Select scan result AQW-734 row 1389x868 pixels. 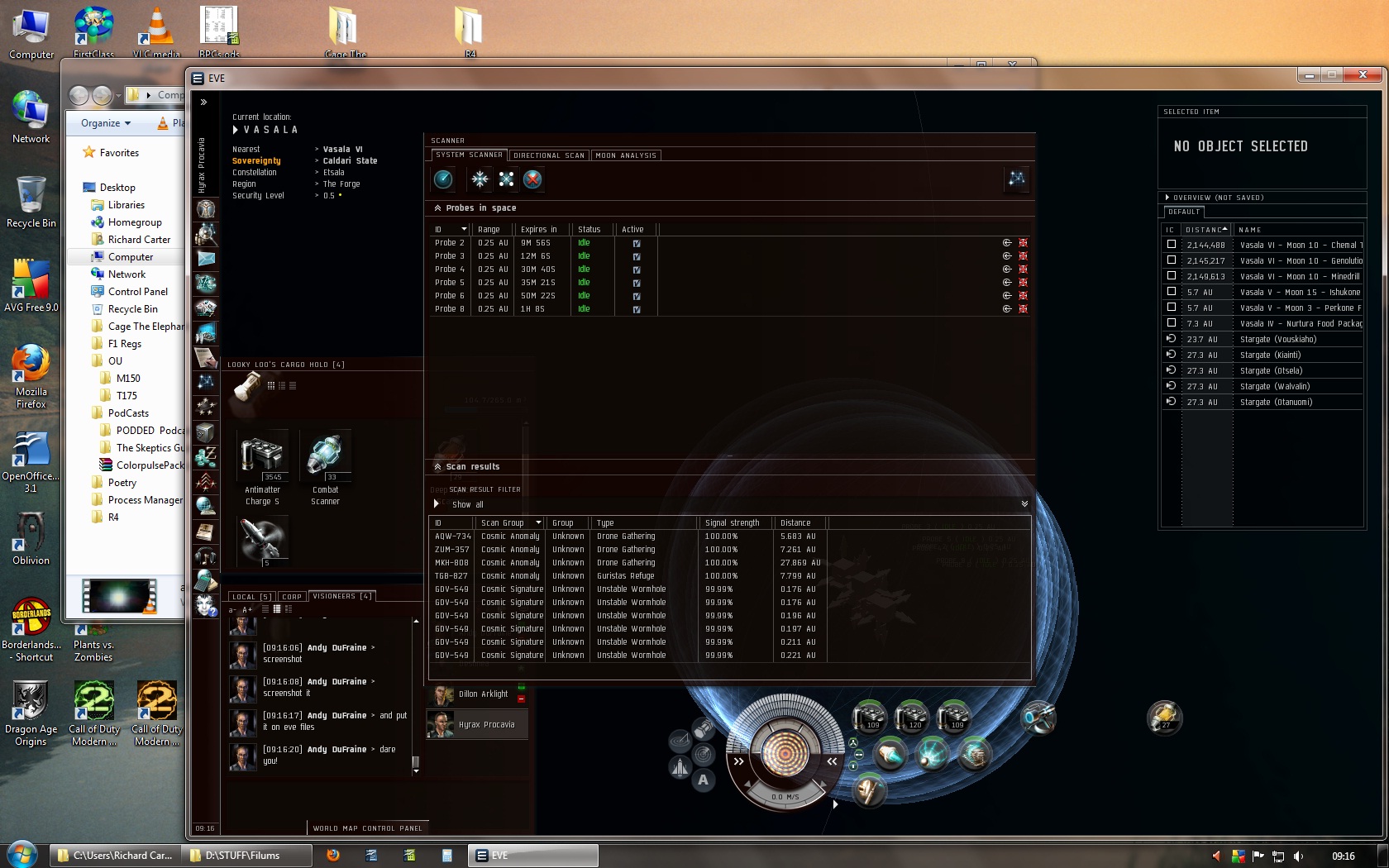[729, 537]
